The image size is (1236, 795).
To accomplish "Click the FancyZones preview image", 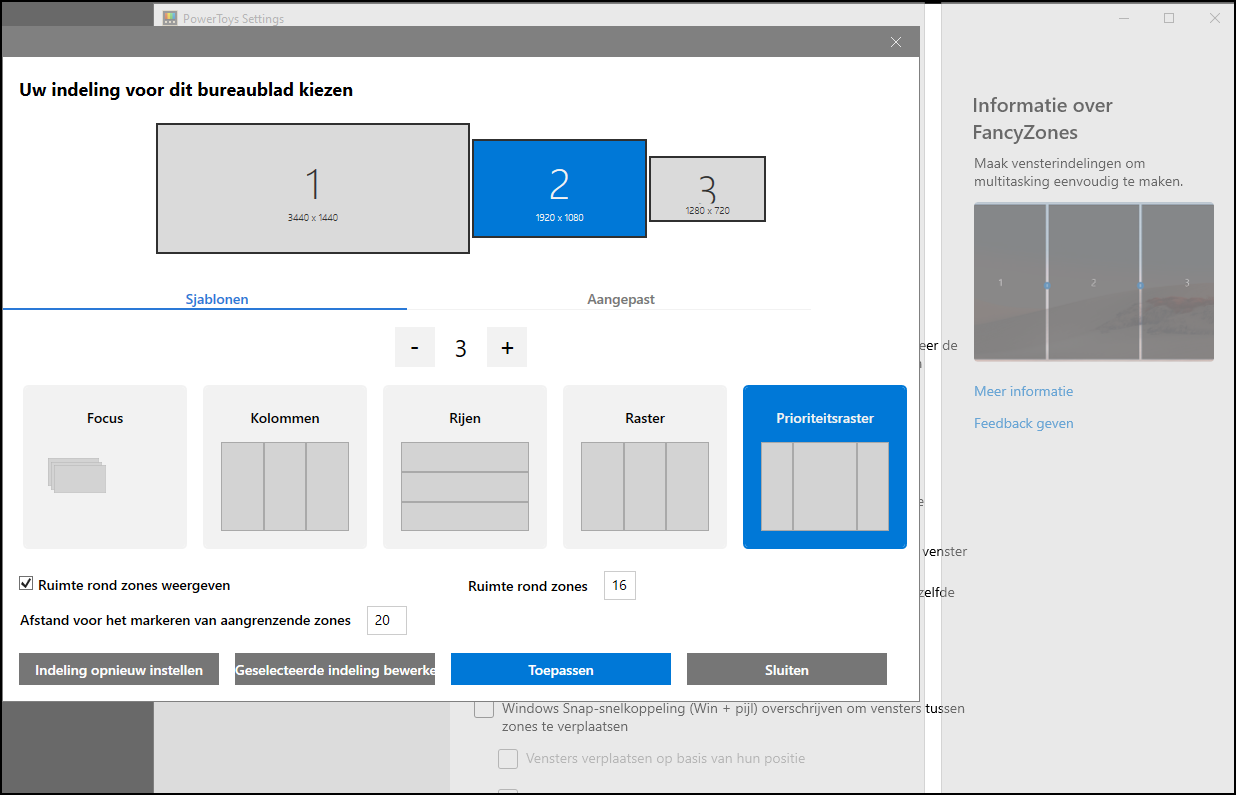I will [1094, 282].
